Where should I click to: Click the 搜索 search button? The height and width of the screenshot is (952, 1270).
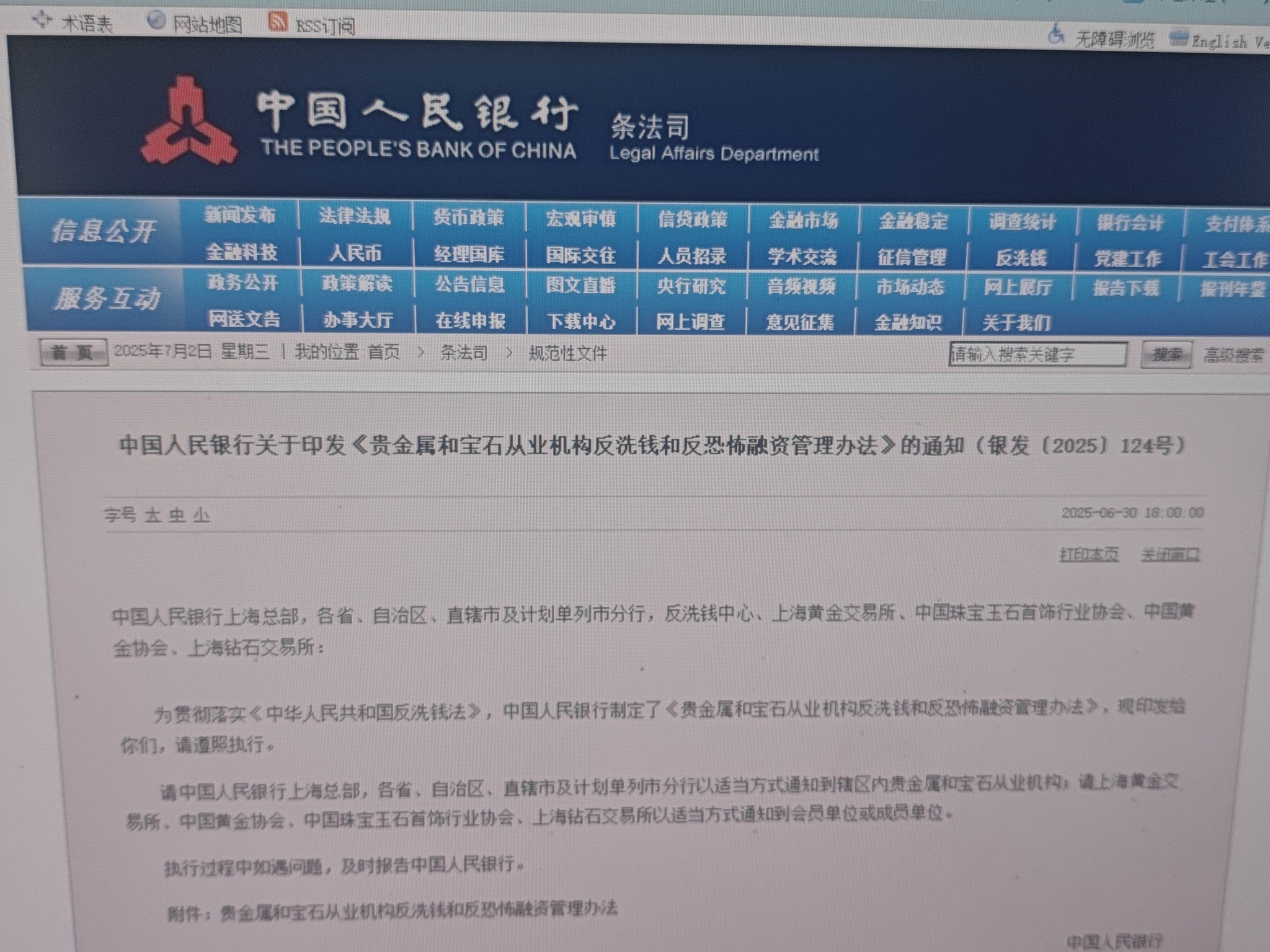pos(1166,355)
